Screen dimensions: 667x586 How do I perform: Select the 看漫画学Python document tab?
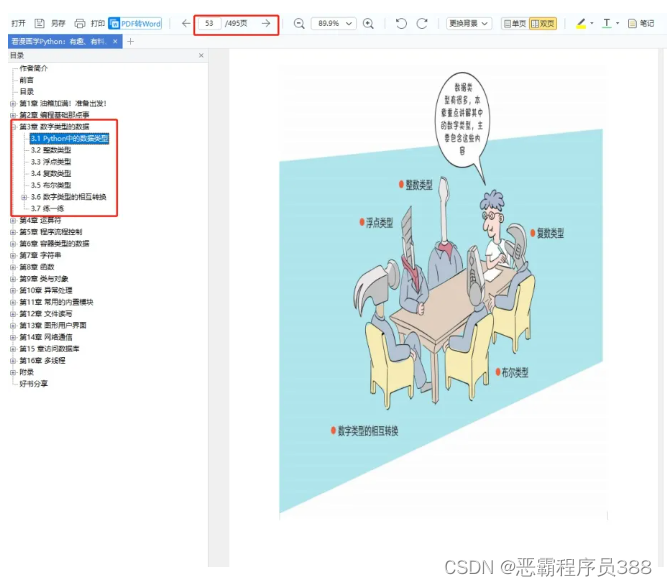click(60, 42)
